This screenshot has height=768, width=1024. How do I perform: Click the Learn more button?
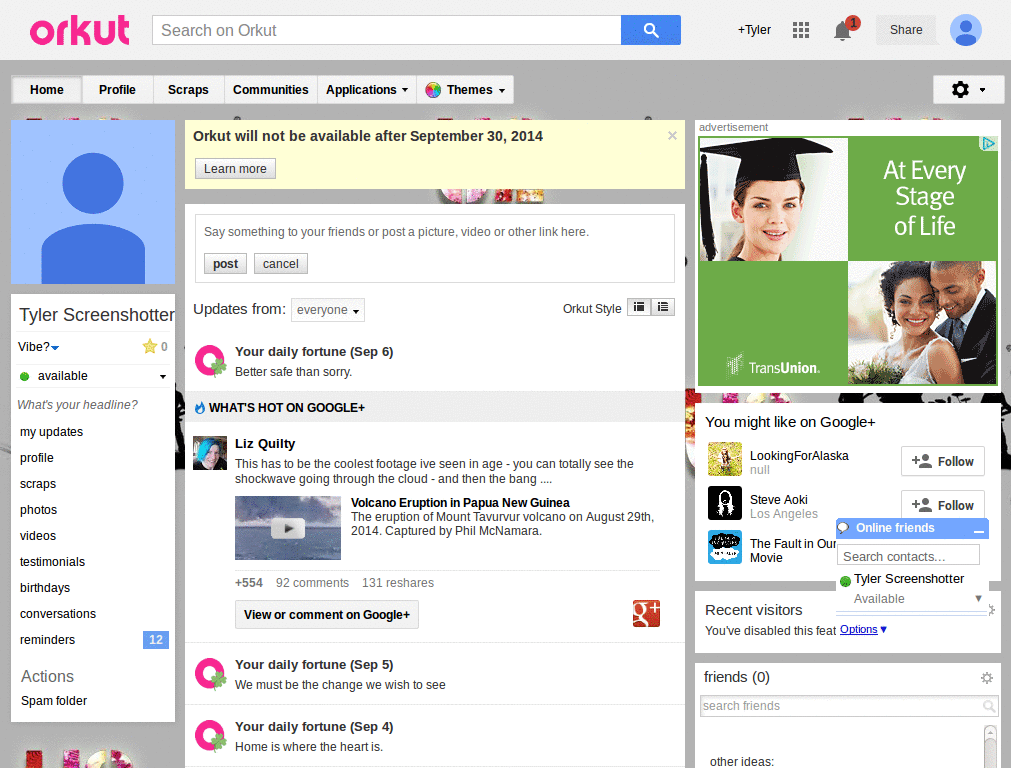pyautogui.click(x=235, y=168)
